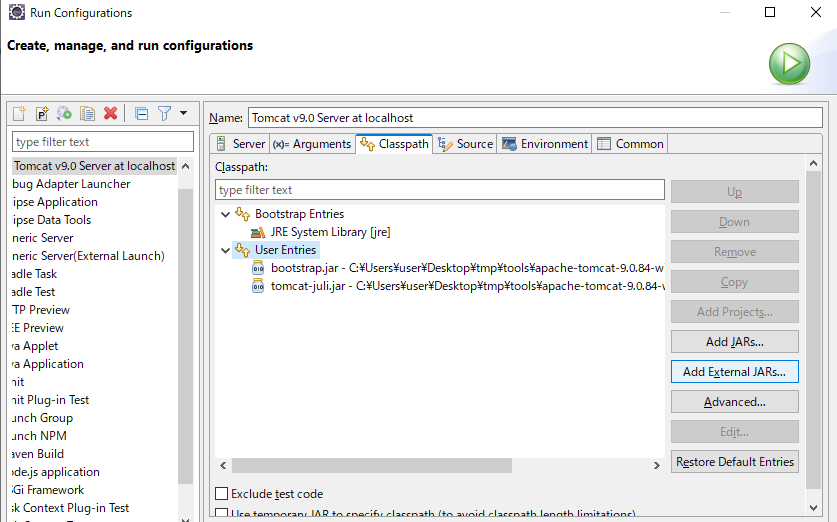Collapse all configurations in the tree
Viewport: 837px width, 522px height.
[x=141, y=113]
